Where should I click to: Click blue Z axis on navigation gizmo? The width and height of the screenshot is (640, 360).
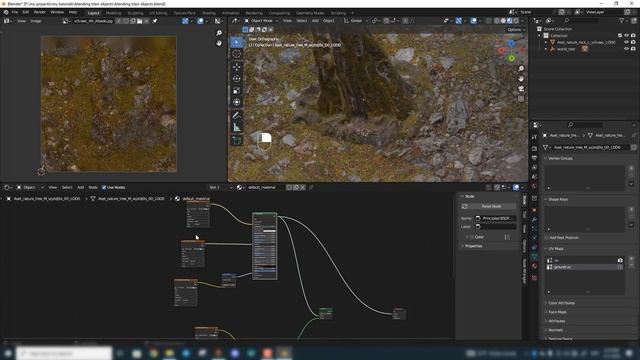coord(511,43)
